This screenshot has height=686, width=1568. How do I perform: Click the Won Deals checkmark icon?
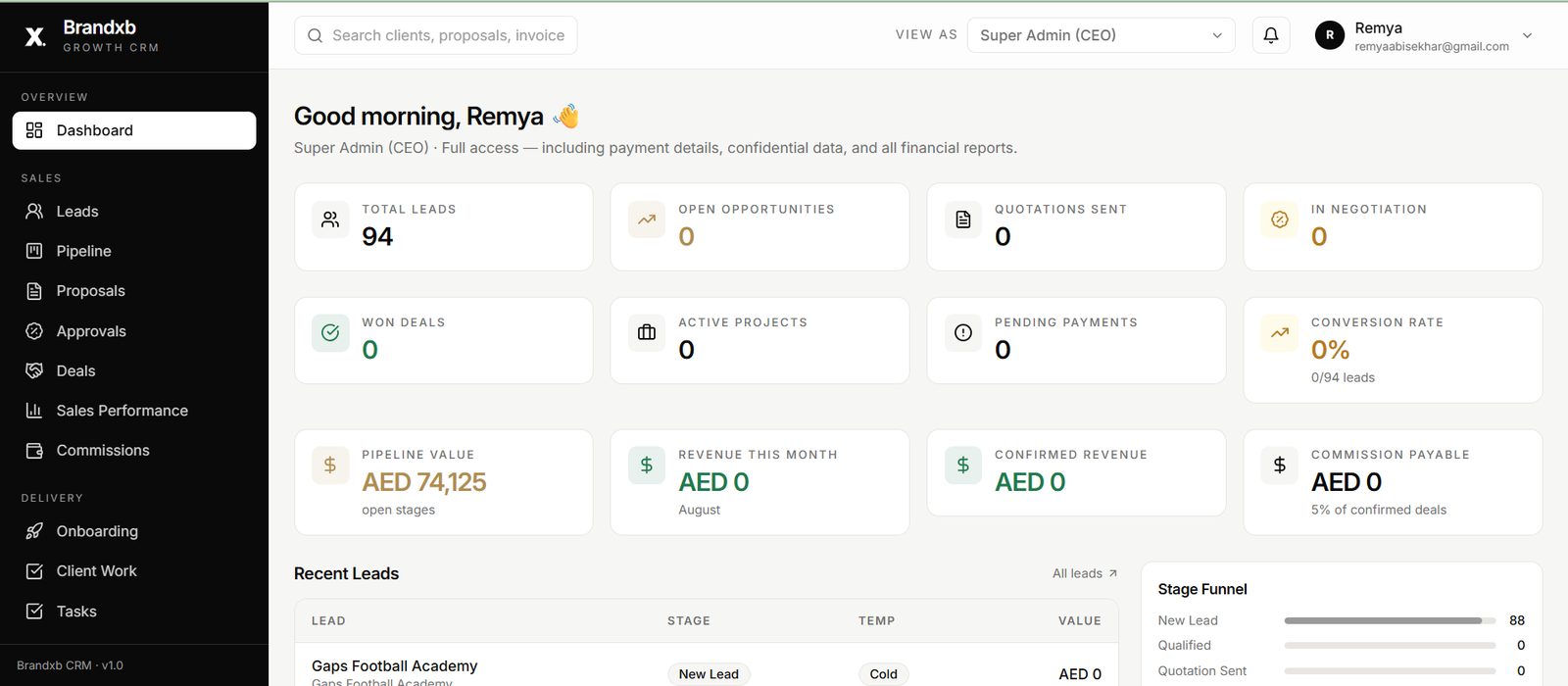(330, 332)
